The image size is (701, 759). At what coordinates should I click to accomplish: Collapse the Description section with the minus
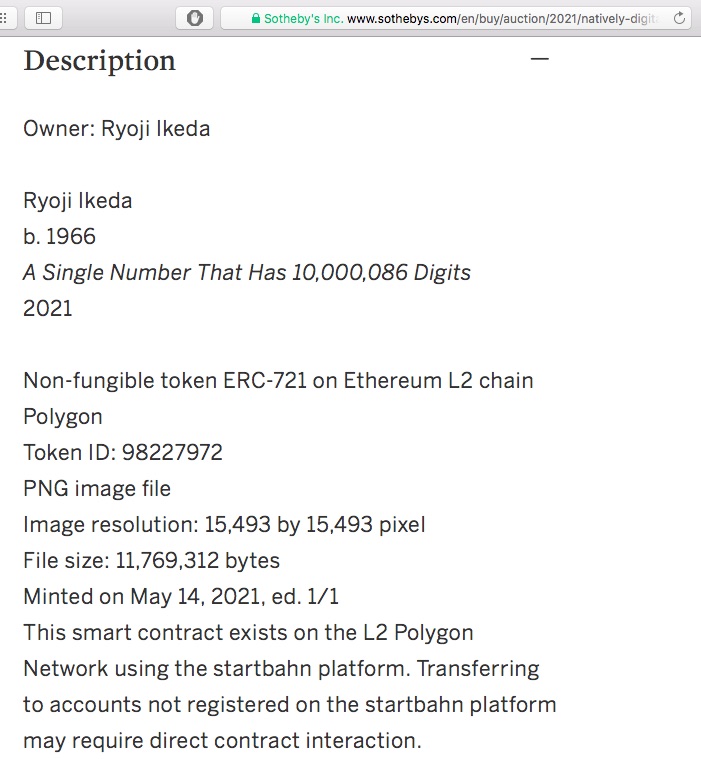pyautogui.click(x=540, y=59)
